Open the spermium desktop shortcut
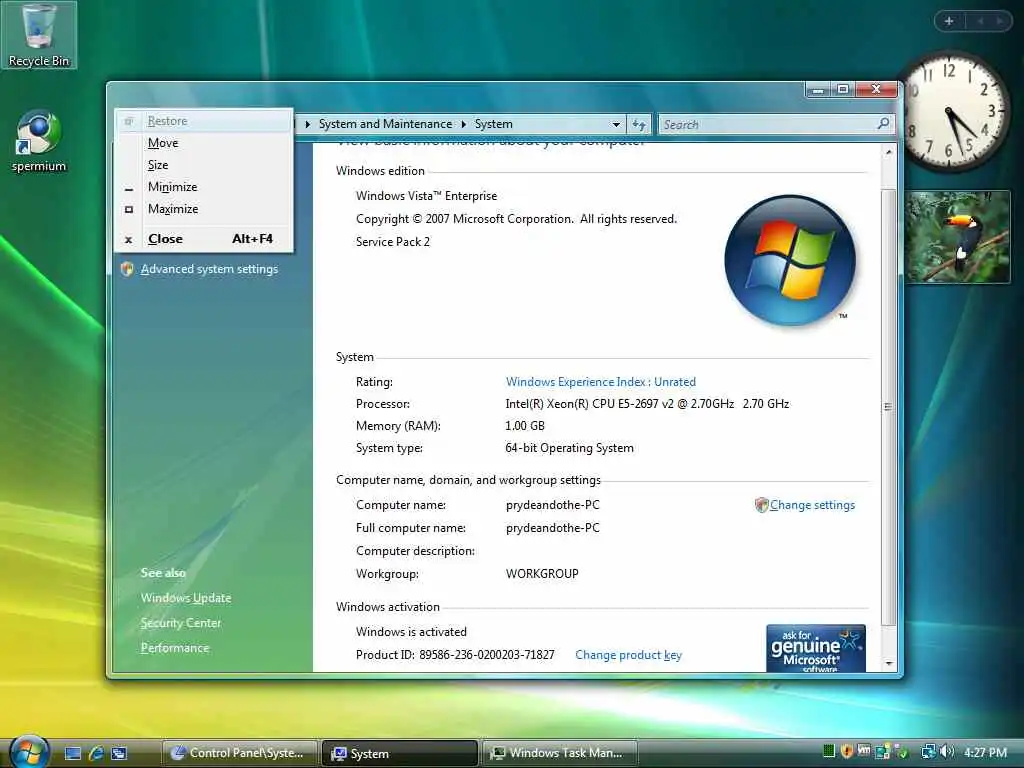Screen dimensions: 1024x768 39,141
